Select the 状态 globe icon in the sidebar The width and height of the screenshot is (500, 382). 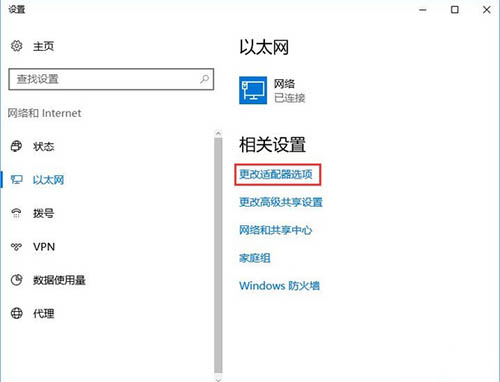pyautogui.click(x=16, y=146)
